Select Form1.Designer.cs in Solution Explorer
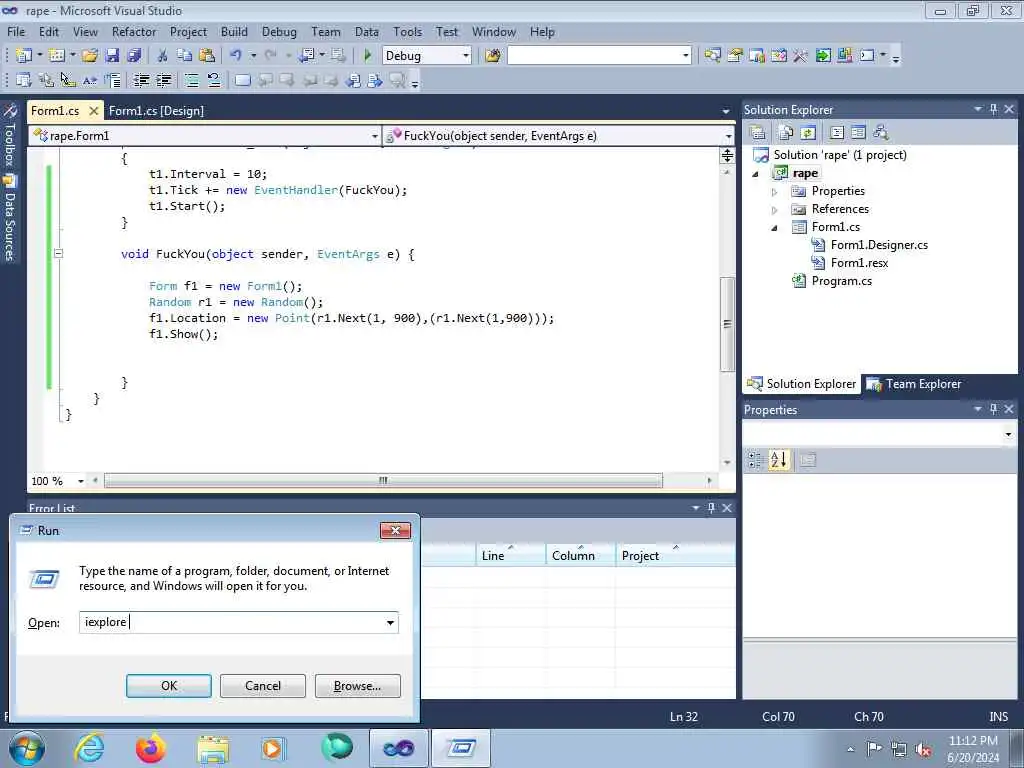The height and width of the screenshot is (768, 1024). (x=879, y=245)
